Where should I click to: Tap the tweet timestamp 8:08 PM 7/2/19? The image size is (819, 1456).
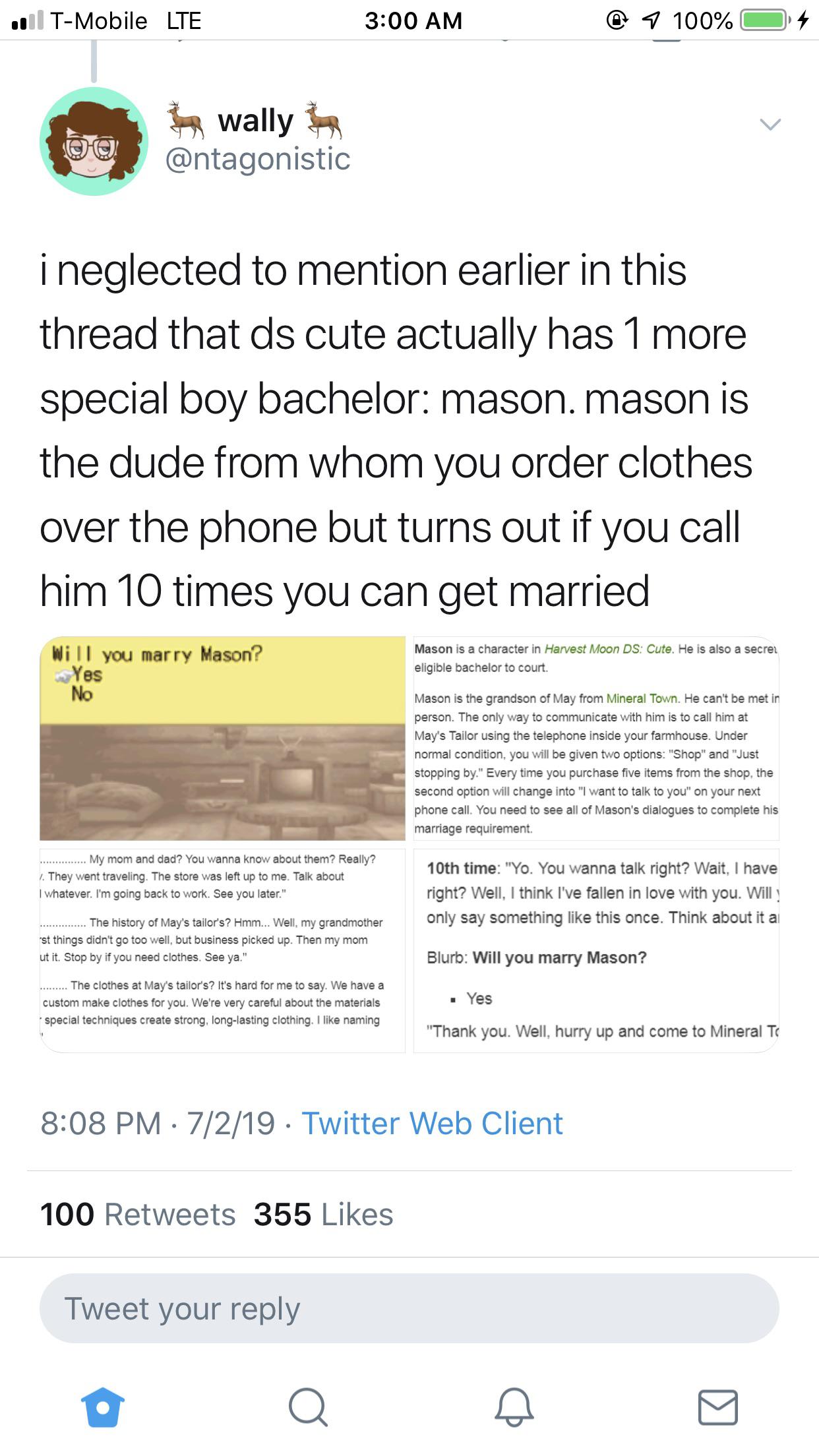pyautogui.click(x=158, y=1123)
